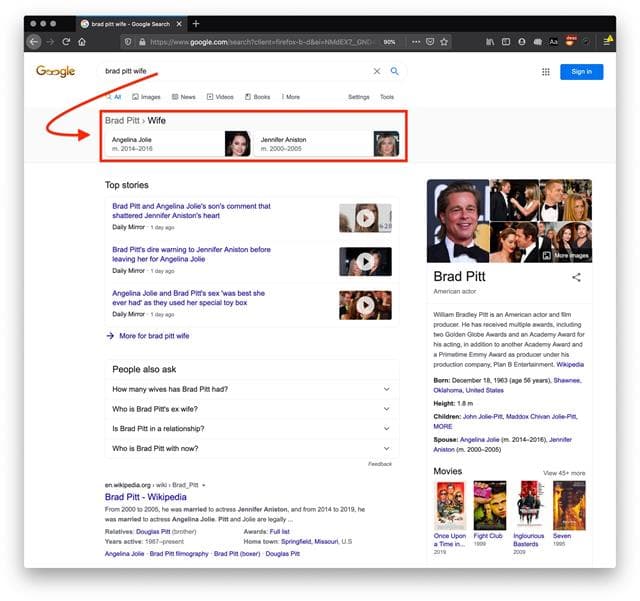Click 'More images' in knowledge panel
The height and width of the screenshot is (601, 640).
coord(566,256)
